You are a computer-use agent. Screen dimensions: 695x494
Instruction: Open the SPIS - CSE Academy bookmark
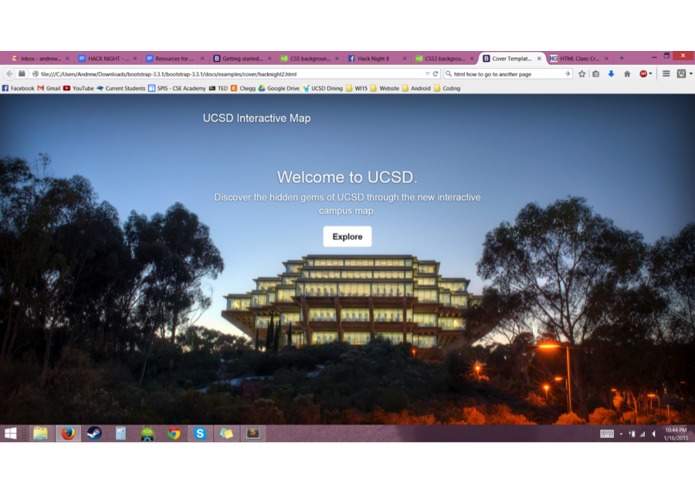pos(177,88)
